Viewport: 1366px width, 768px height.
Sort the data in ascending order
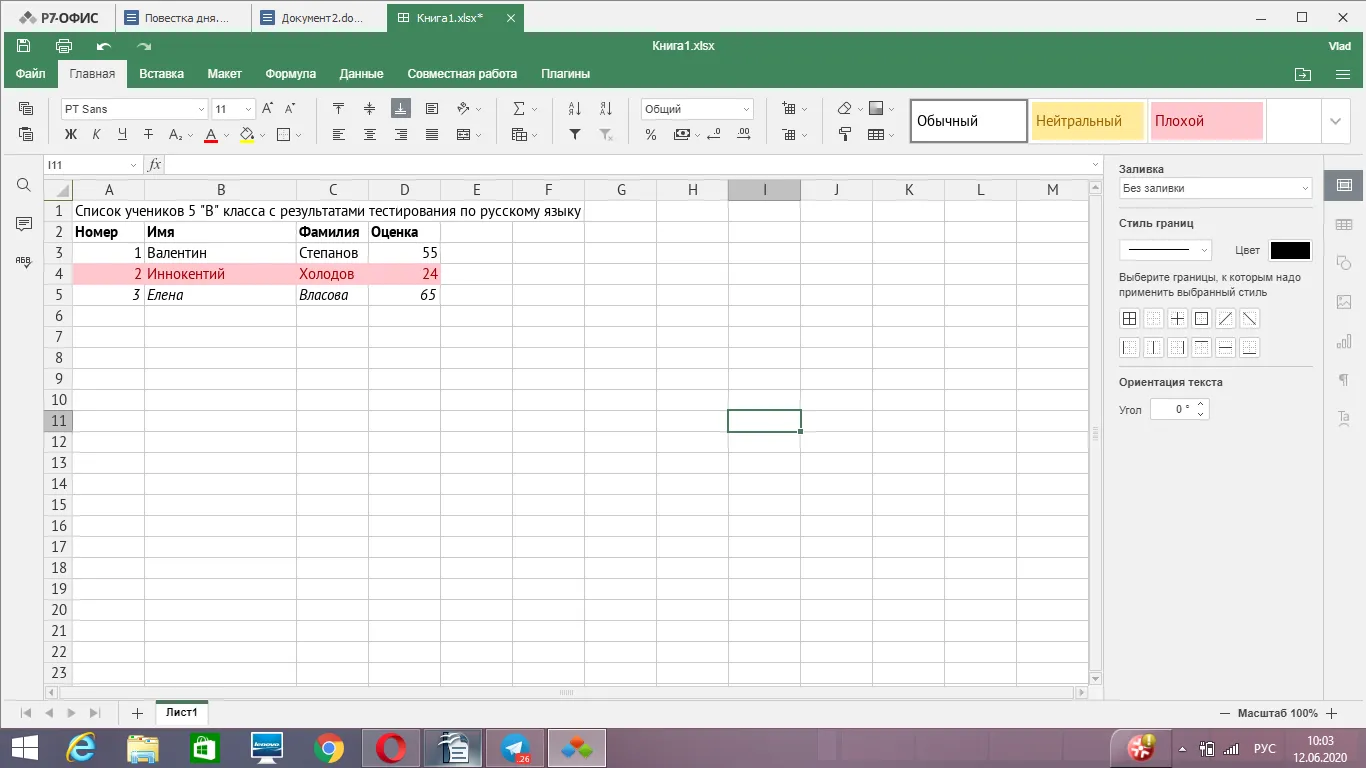point(575,109)
